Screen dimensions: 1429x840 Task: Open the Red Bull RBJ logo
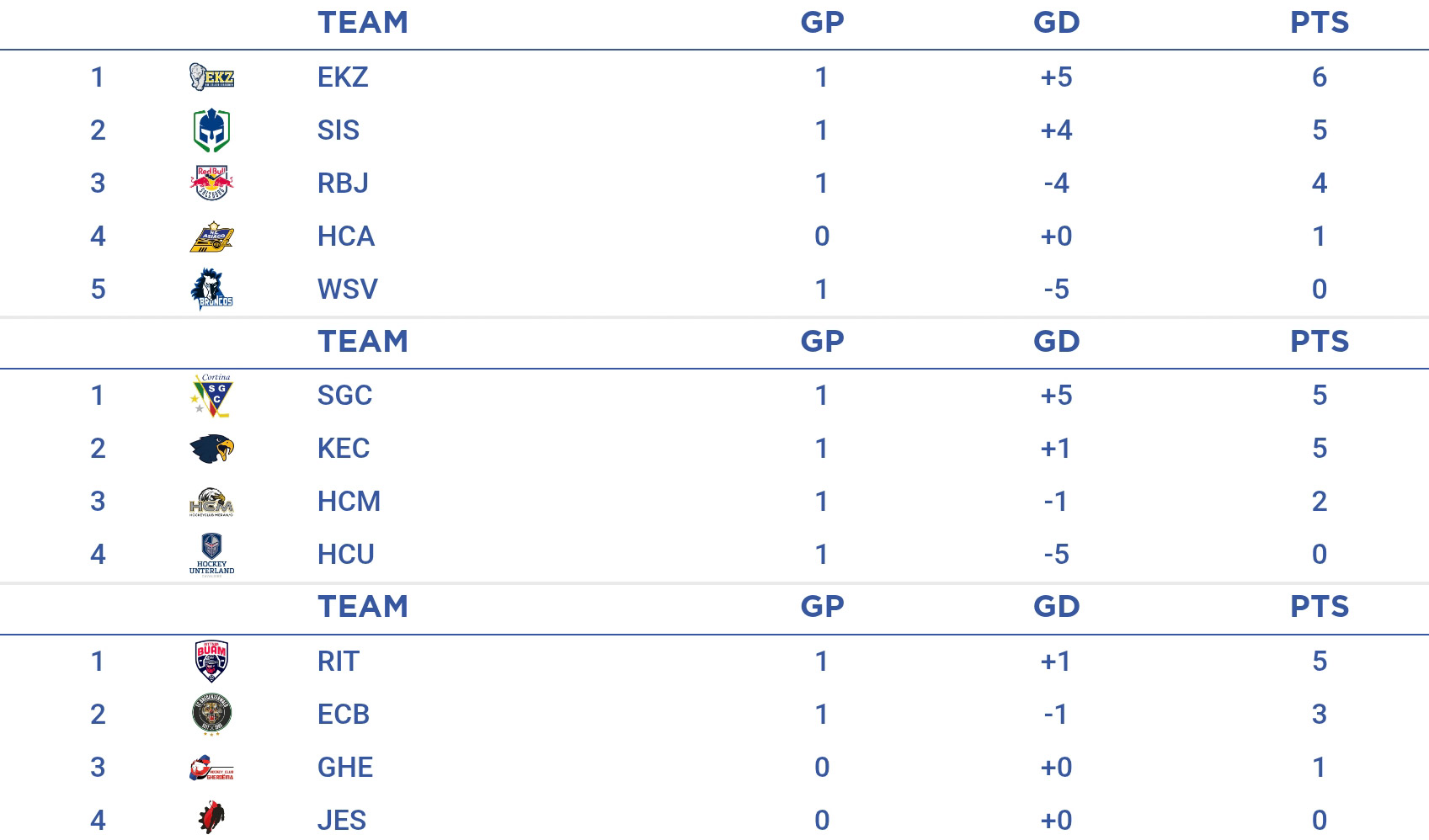point(211,183)
